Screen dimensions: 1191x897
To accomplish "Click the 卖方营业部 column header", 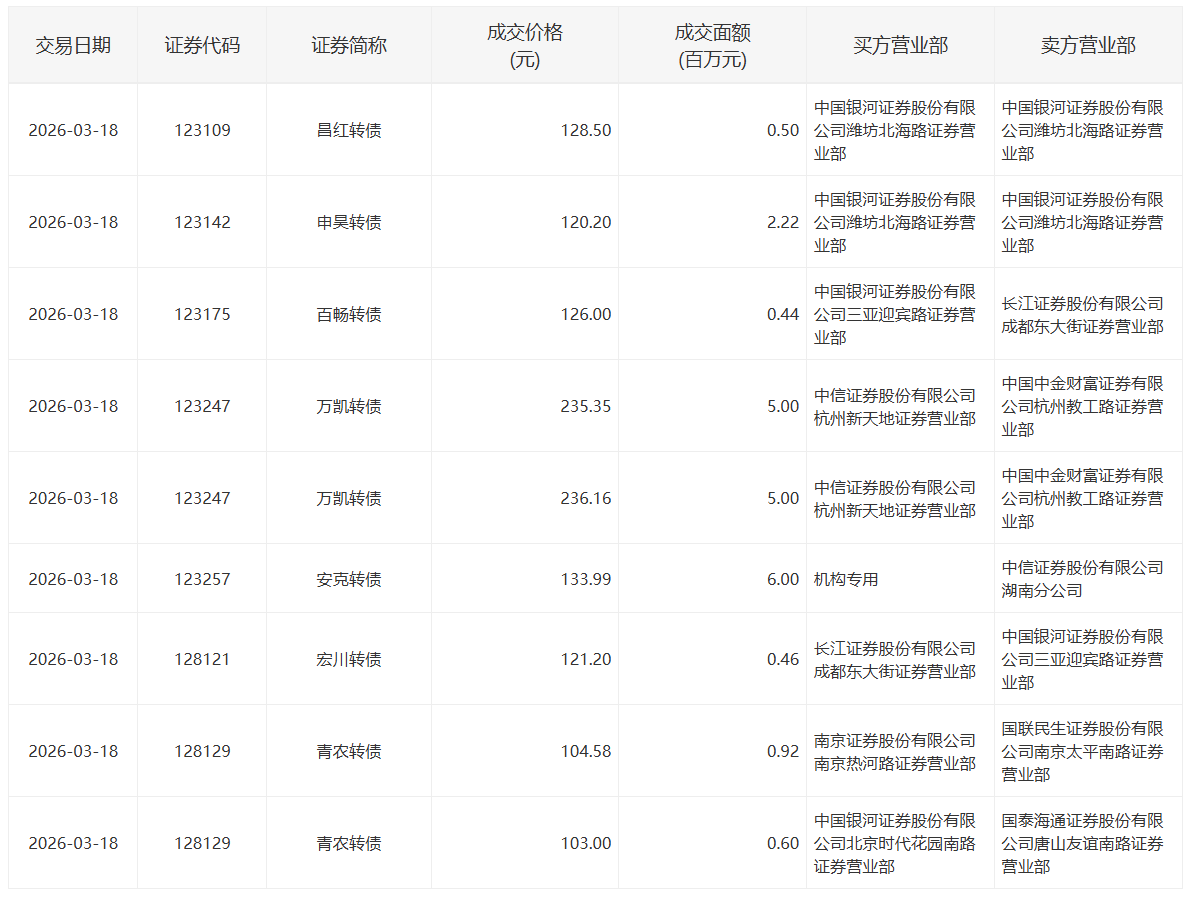I will pyautogui.click(x=1088, y=46).
